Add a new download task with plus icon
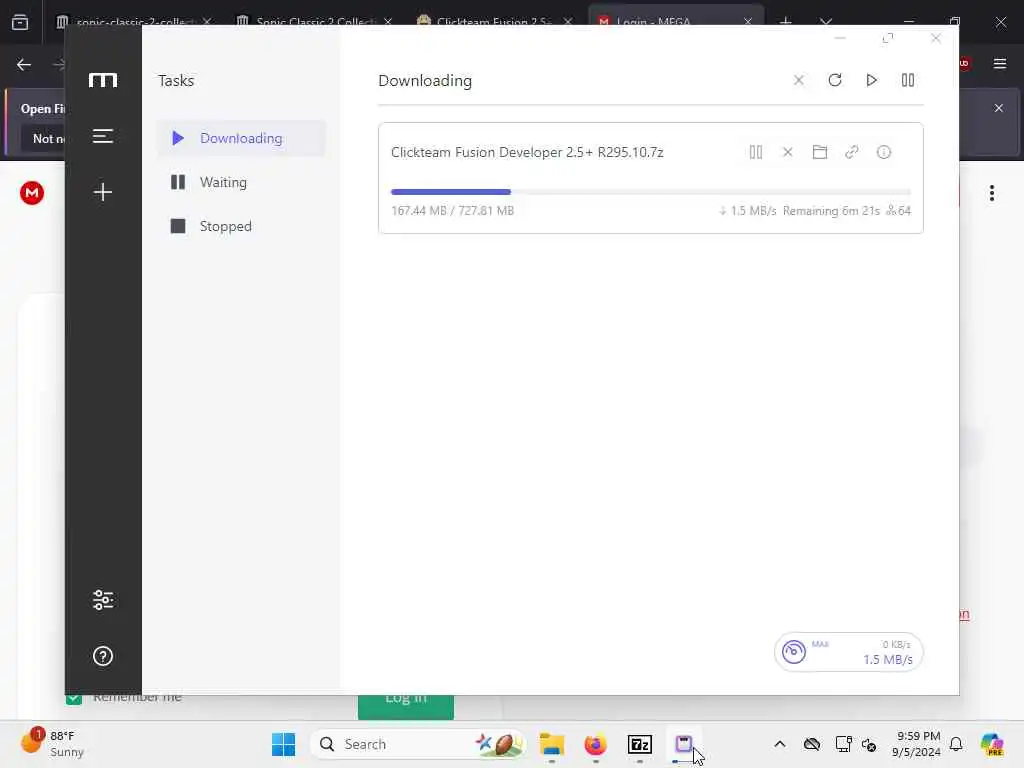Viewport: 1024px width, 768px height. coord(103,192)
